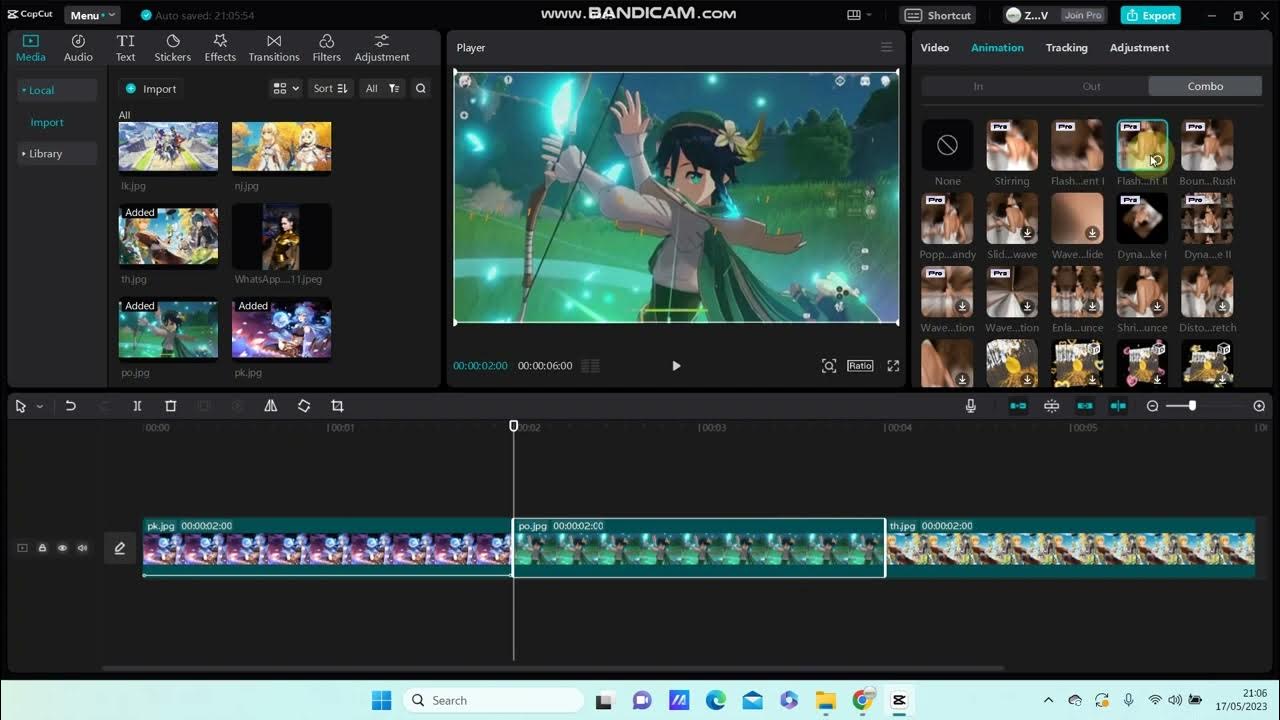Toggle main track magnet
Viewport: 1280px width, 720px height.
[x=1018, y=406]
